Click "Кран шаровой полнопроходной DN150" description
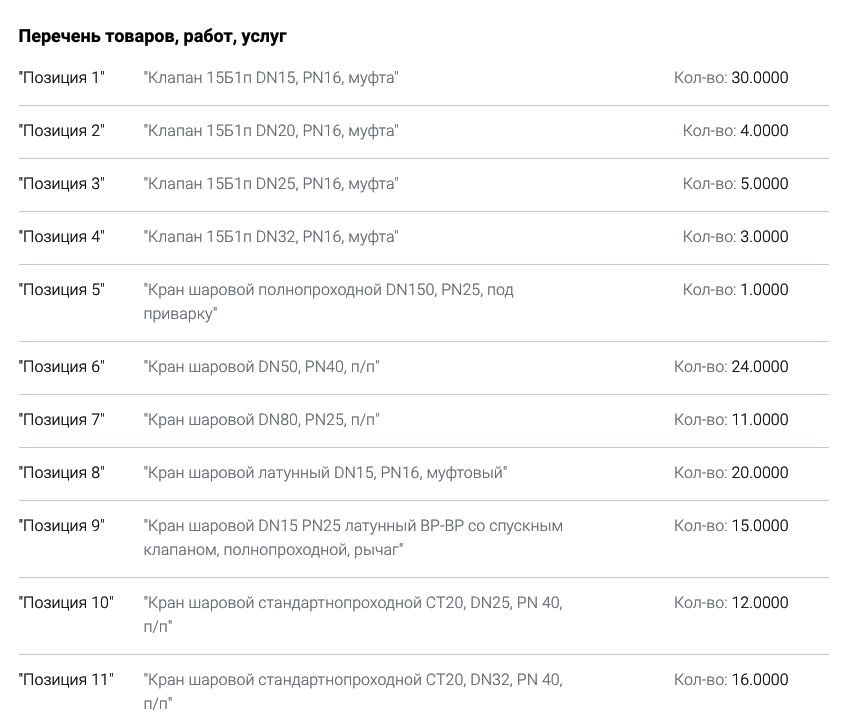 click(x=328, y=302)
